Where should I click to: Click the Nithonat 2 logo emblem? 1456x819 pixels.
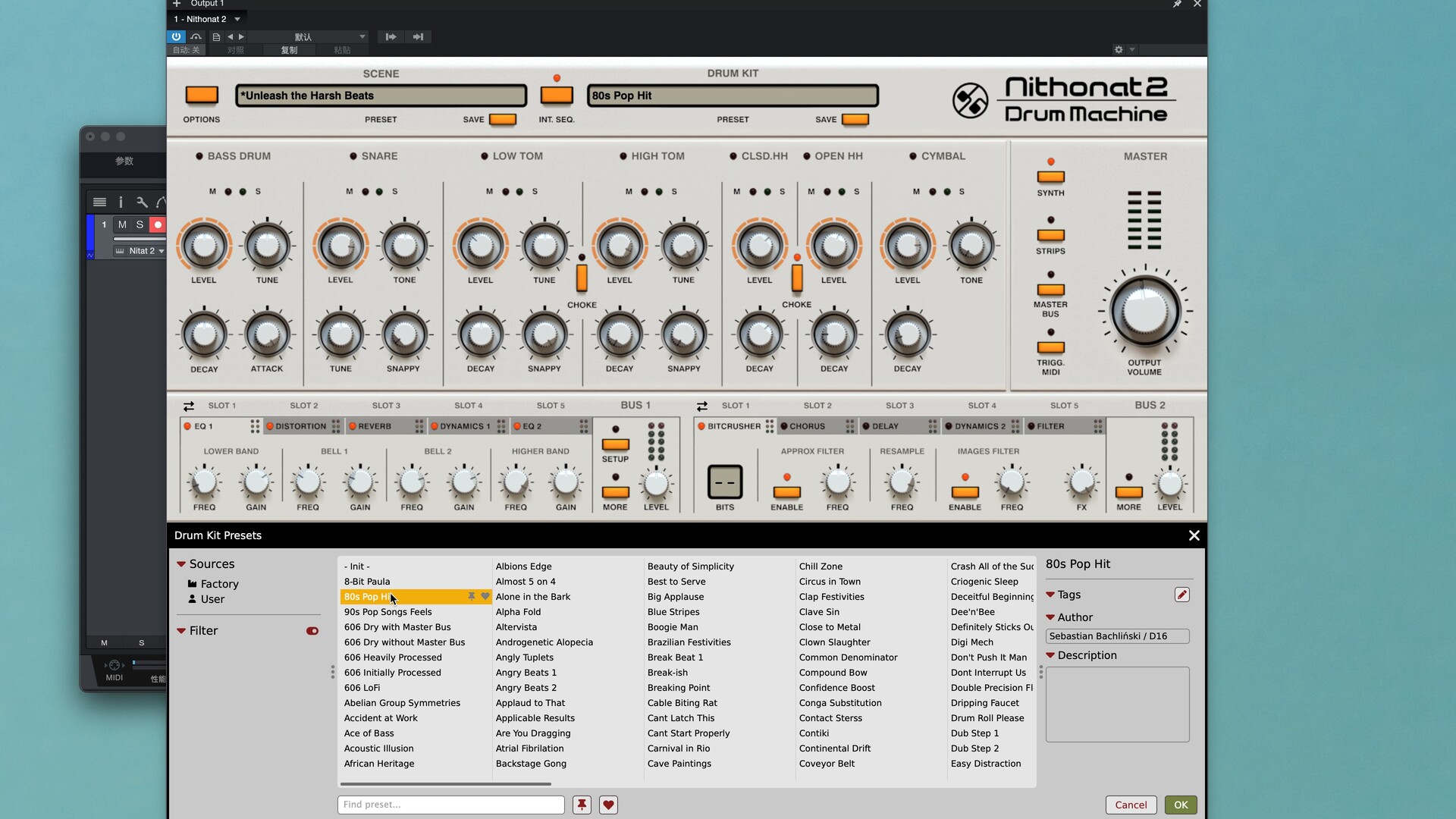pos(971,100)
